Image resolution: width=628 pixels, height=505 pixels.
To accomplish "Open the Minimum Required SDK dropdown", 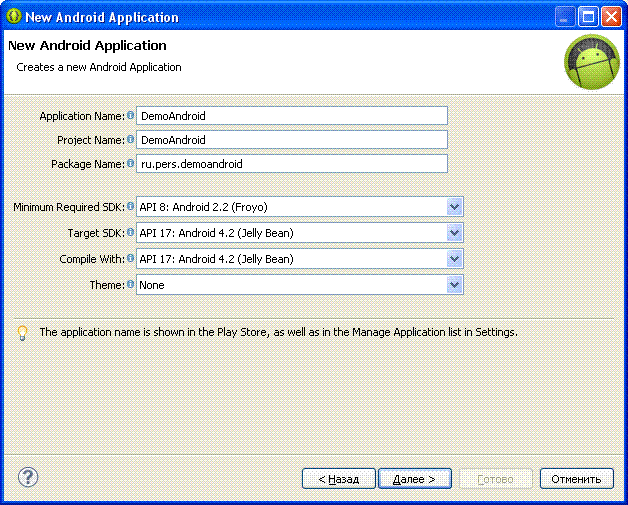I will click(x=454, y=207).
